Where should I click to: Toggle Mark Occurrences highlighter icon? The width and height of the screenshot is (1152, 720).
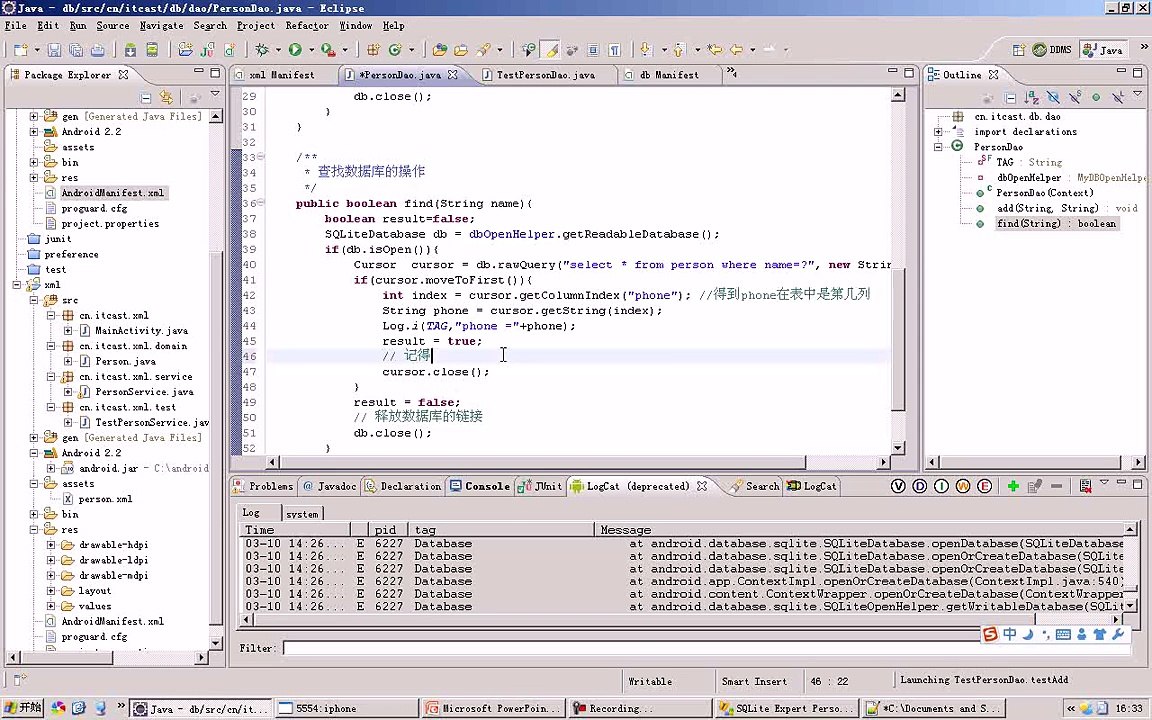[x=551, y=50]
